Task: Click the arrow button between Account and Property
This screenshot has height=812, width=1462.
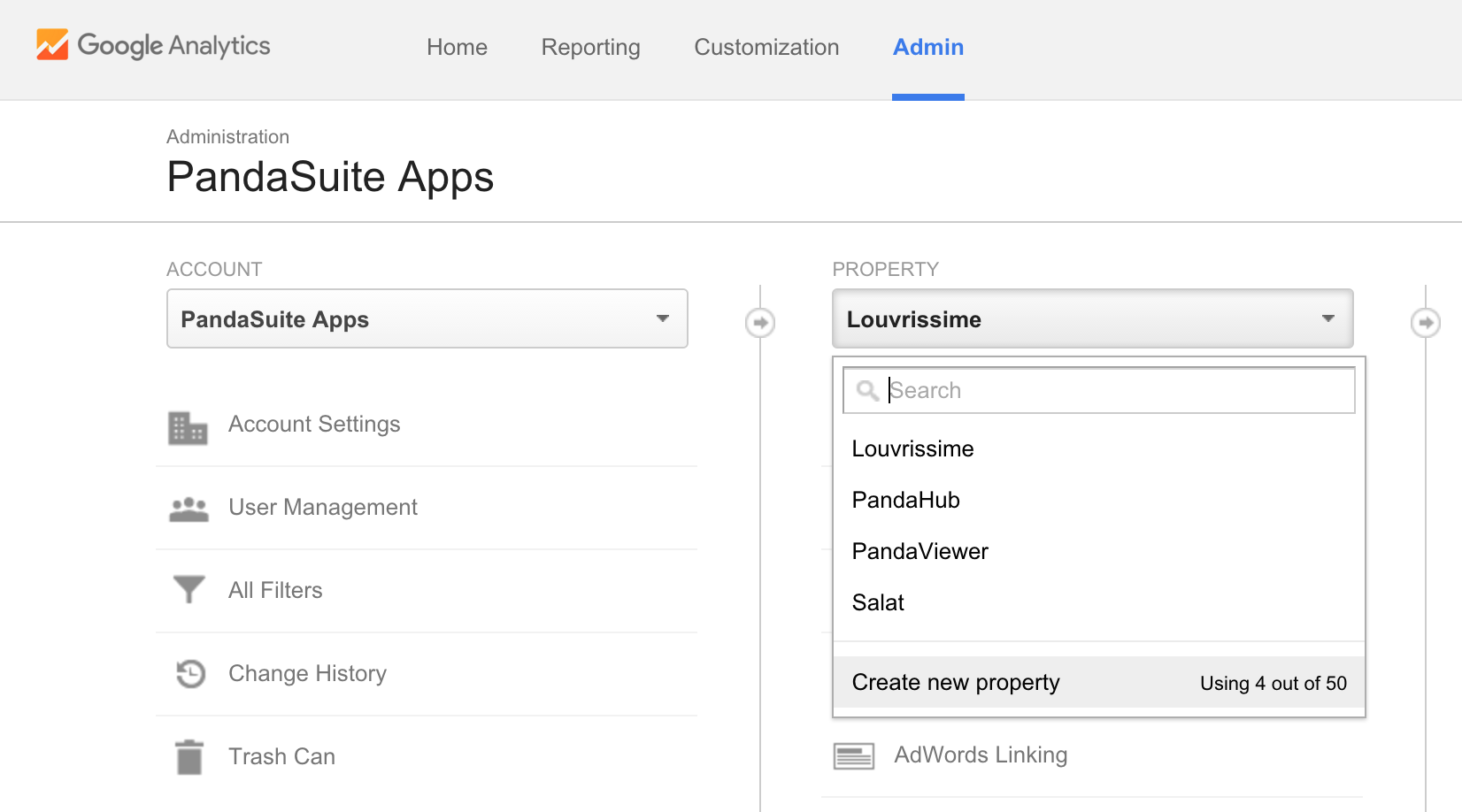Action: pos(760,322)
